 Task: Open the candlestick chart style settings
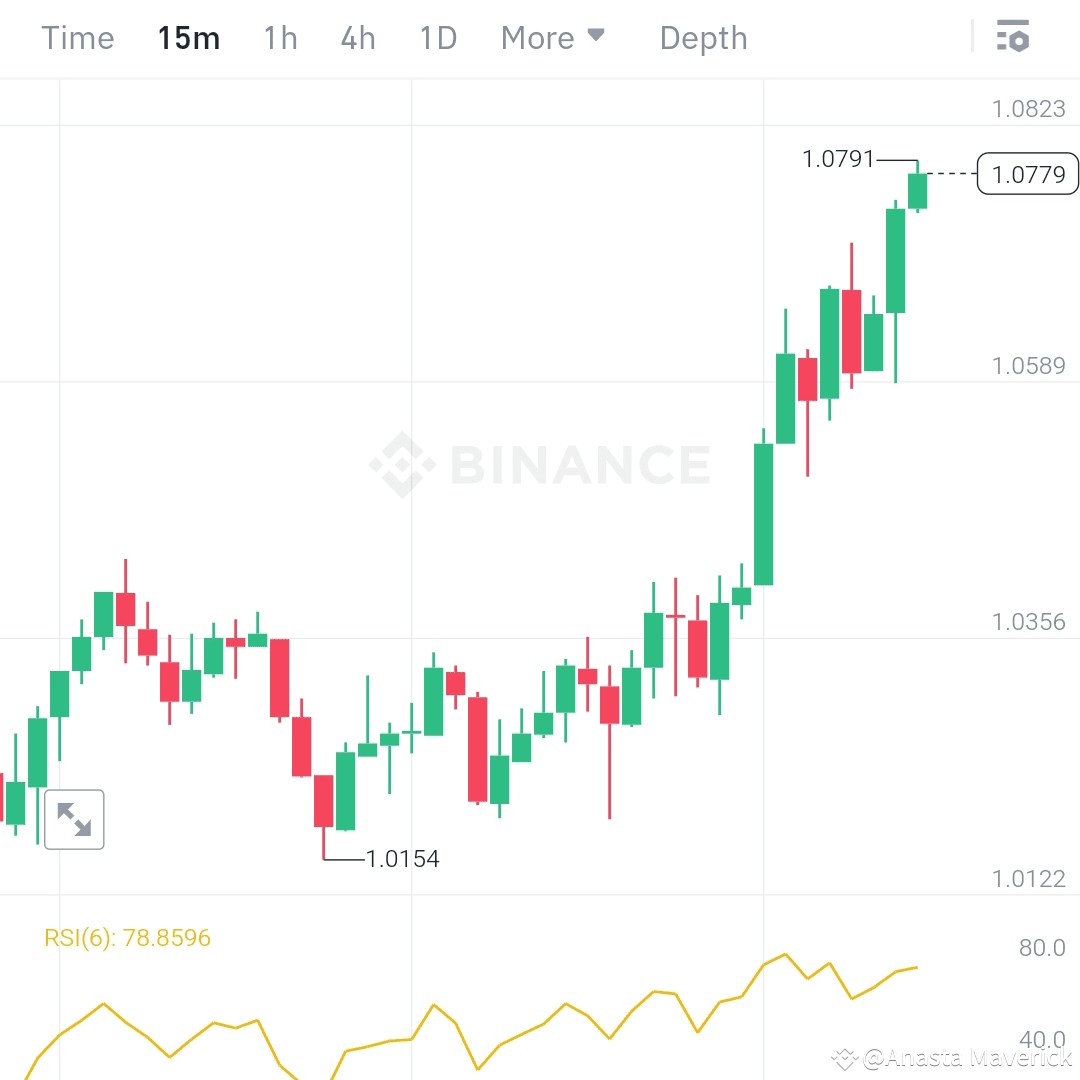1014,37
